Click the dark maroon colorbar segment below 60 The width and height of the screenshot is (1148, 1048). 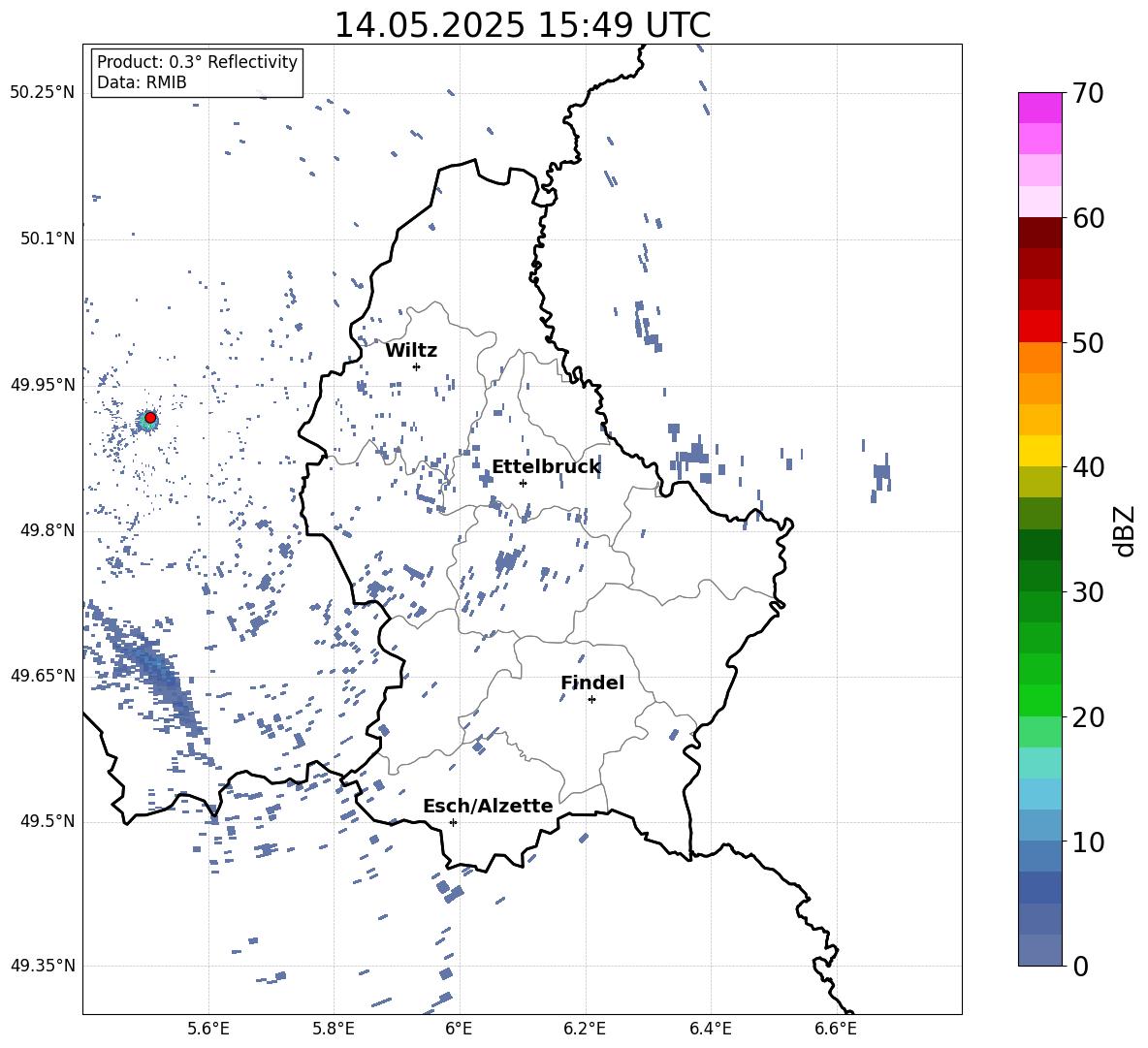point(1039,233)
